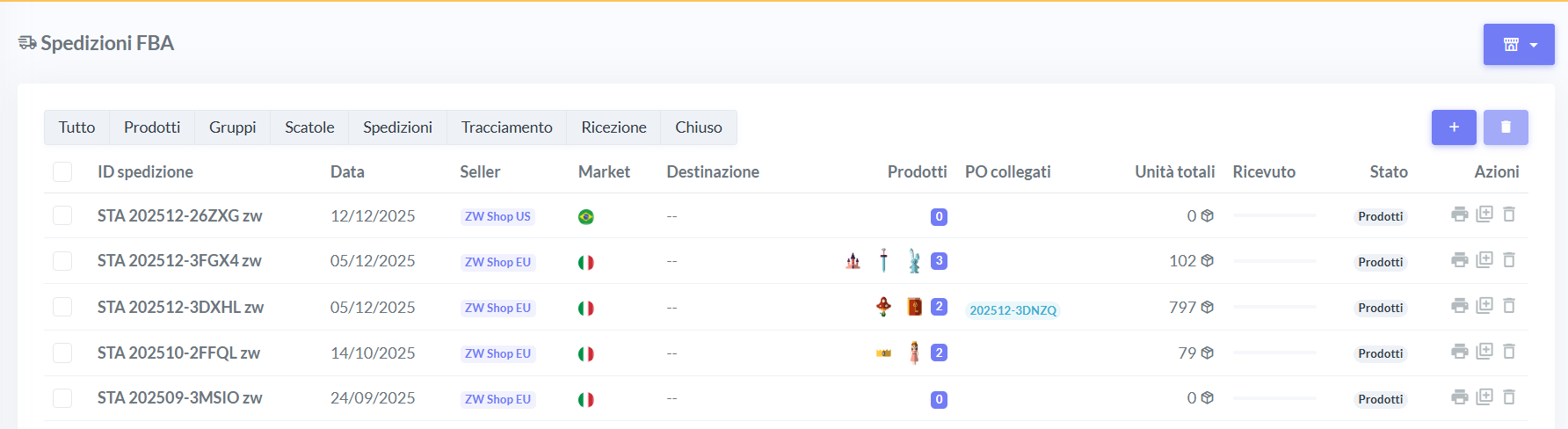Screen dimensions: 1568x429
Task: Click the trash button above the table
Action: point(1506,127)
